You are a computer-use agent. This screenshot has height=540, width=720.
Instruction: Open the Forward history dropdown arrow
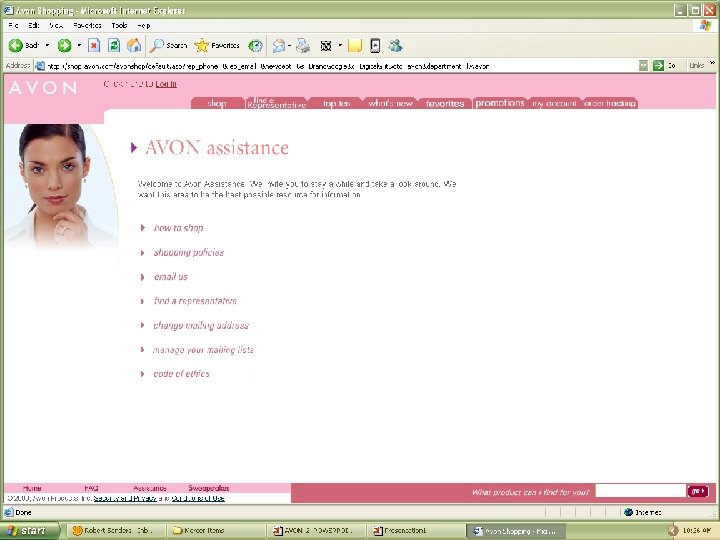(79, 45)
